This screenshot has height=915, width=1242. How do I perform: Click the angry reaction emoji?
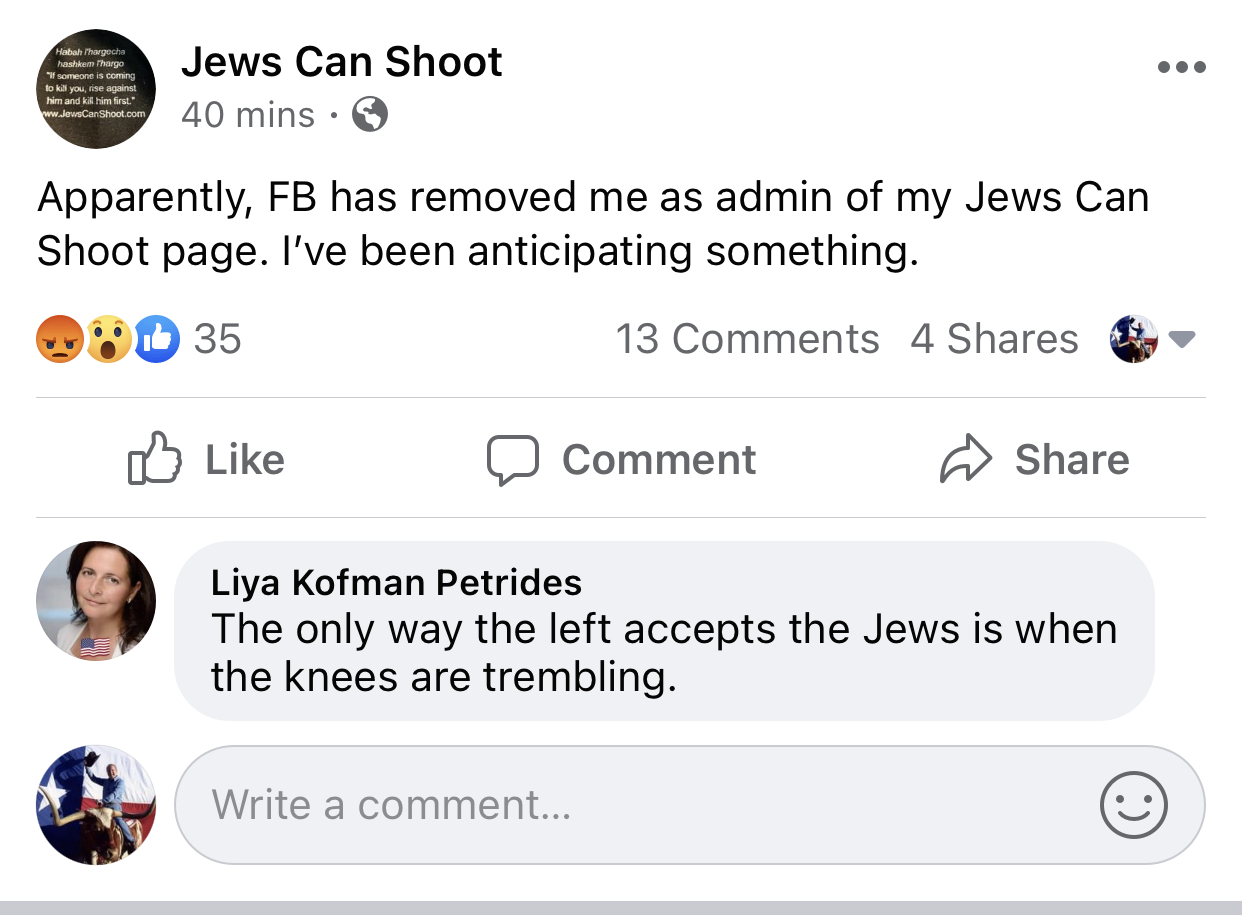pos(59,340)
